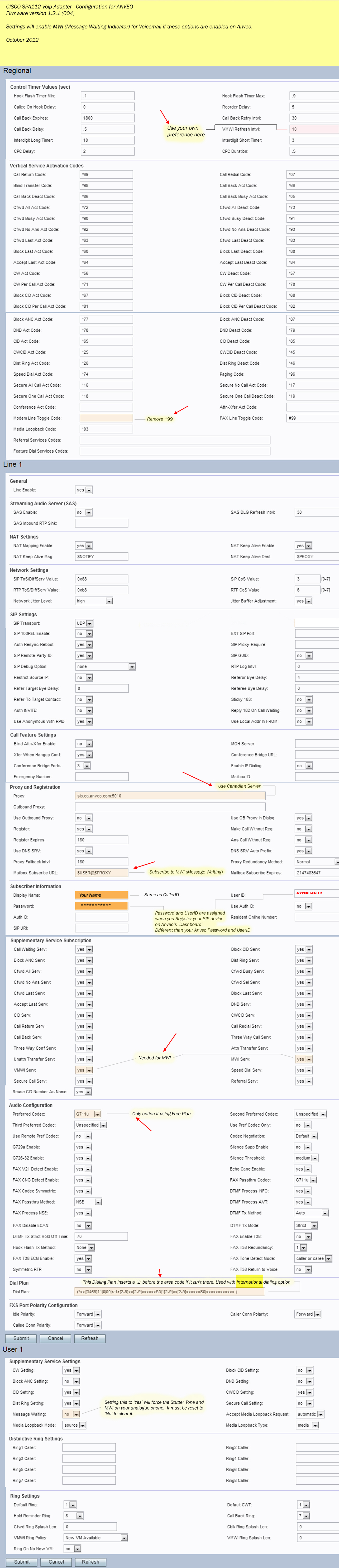
Task: Open the SAS Enable dropdown
Action: click(x=84, y=512)
